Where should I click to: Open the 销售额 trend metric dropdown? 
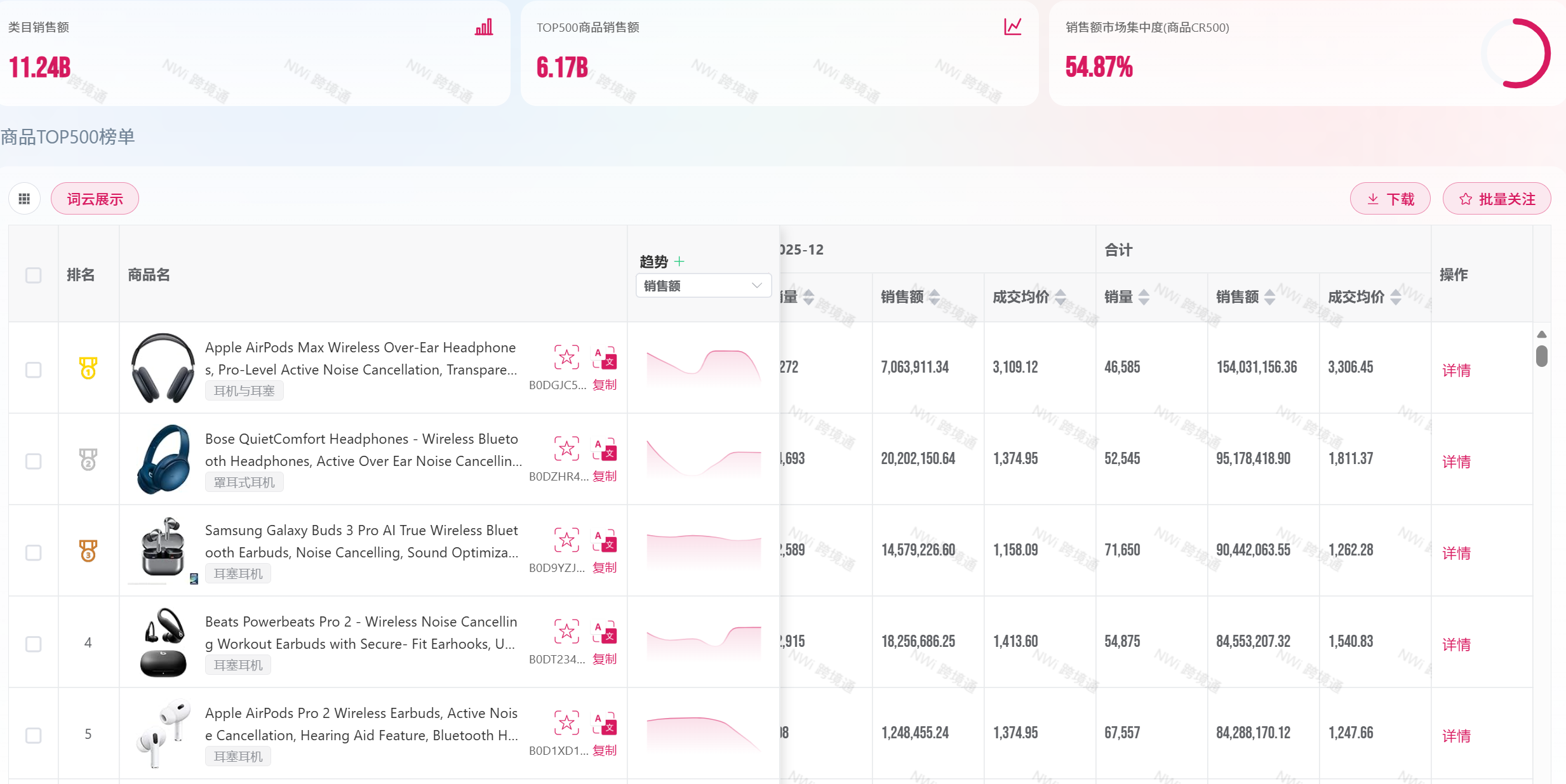(703, 285)
